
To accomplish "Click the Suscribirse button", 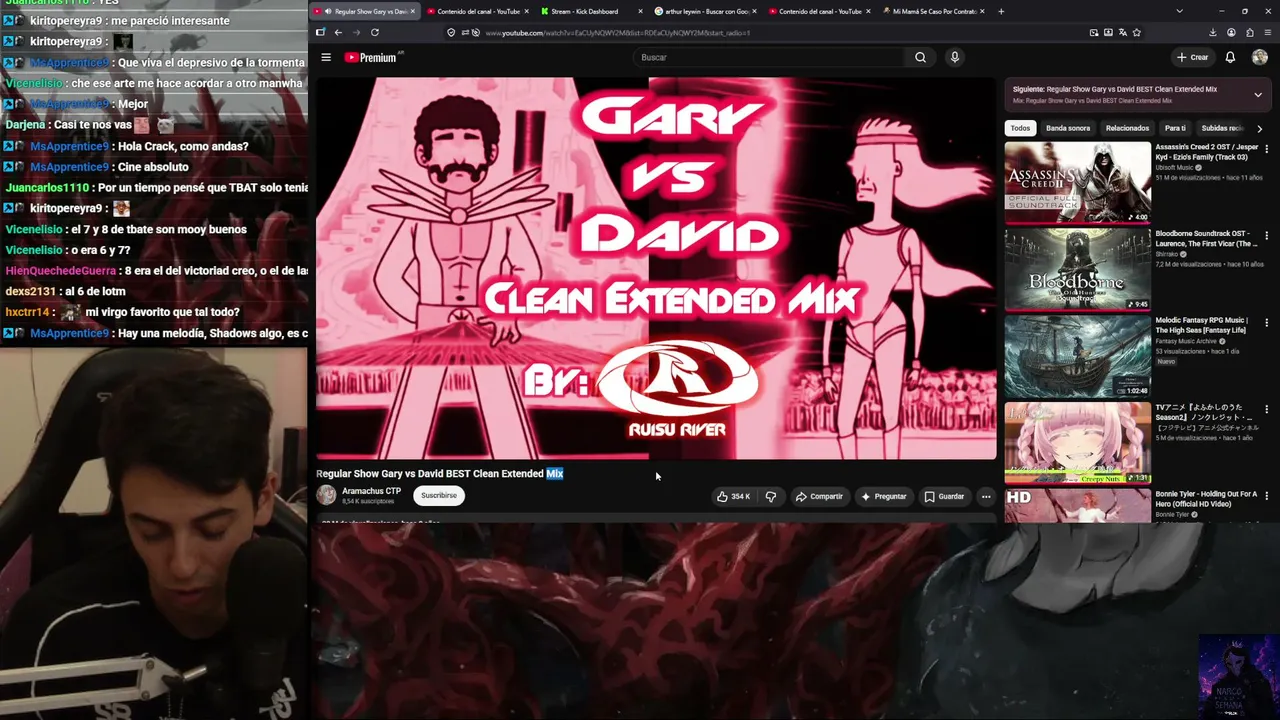I will (438, 495).
